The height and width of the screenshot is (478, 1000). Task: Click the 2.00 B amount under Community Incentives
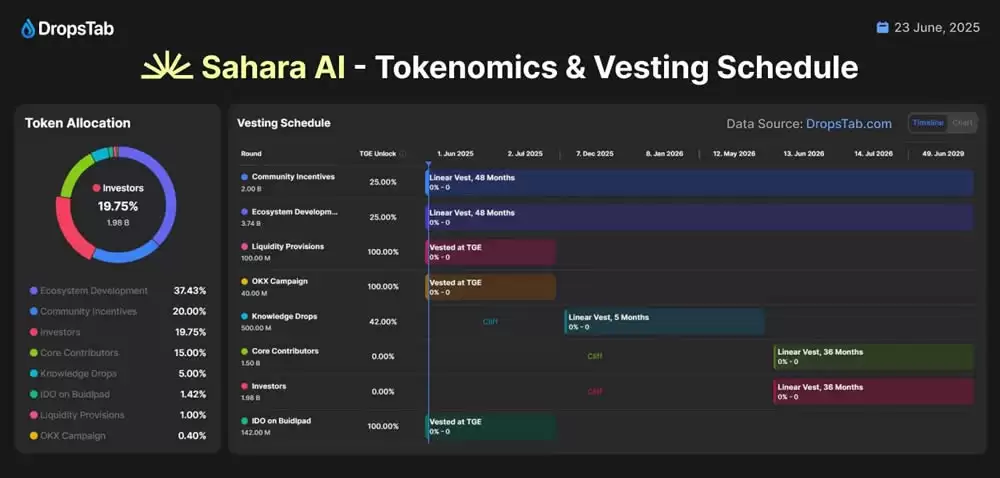click(x=251, y=189)
